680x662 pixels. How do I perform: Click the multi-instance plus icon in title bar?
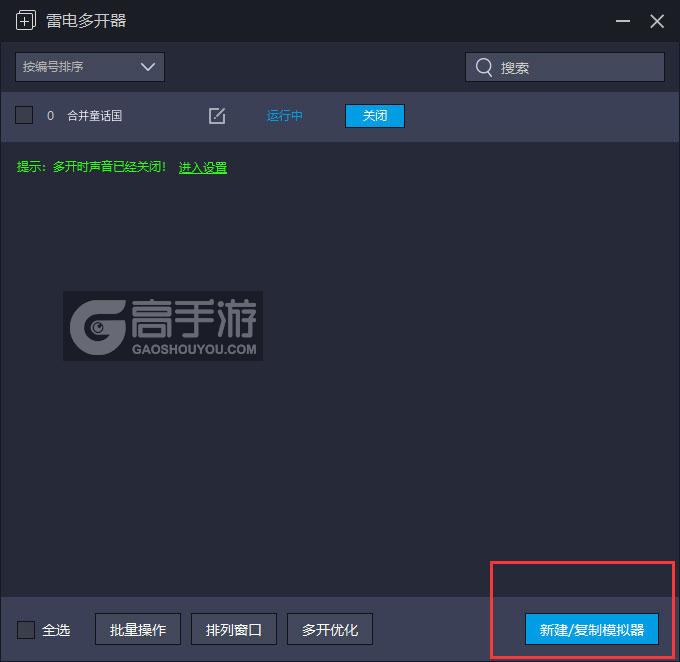click(26, 21)
